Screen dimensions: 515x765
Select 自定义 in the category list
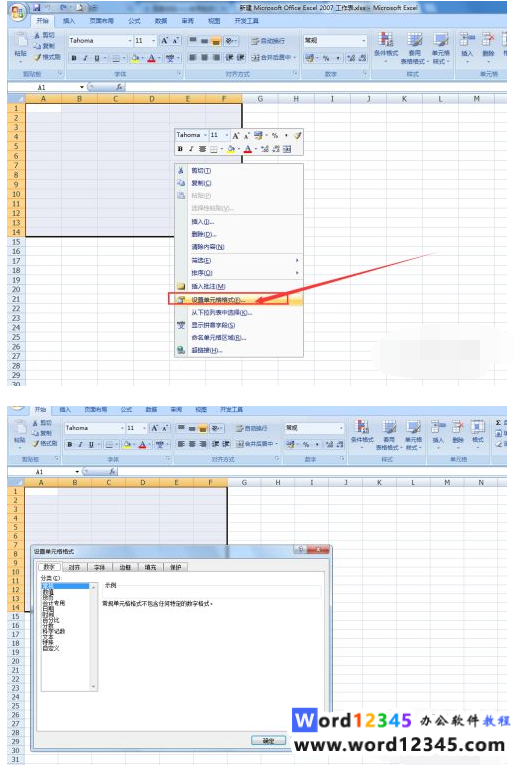coord(51,648)
